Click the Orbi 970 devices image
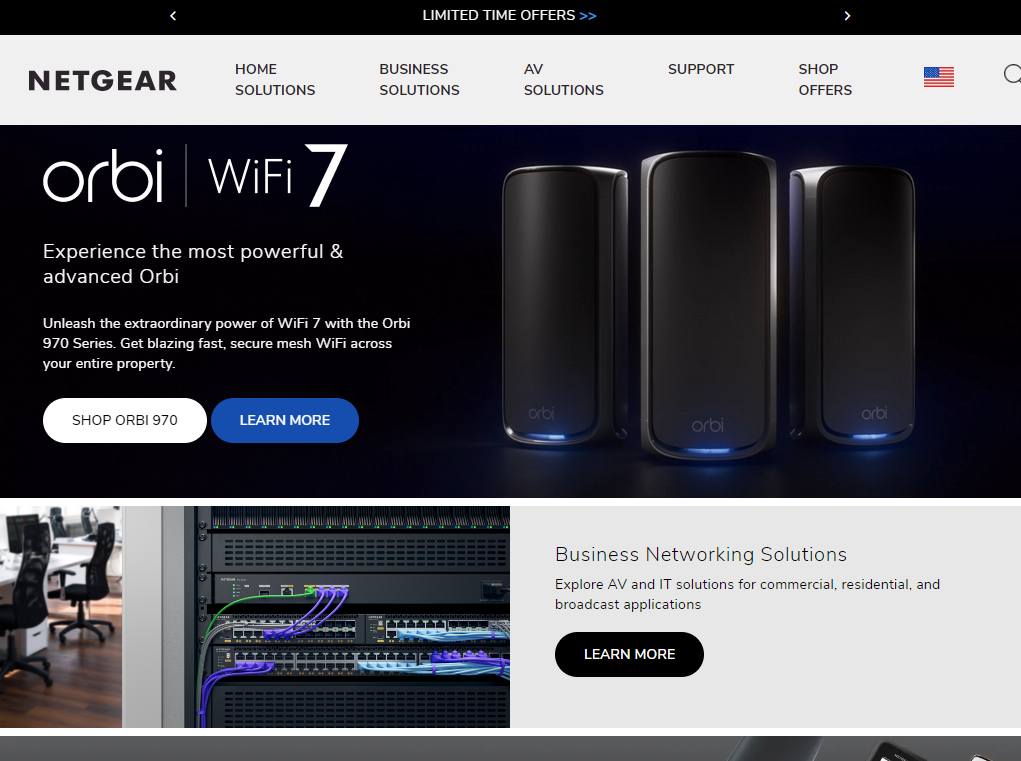 pos(708,305)
